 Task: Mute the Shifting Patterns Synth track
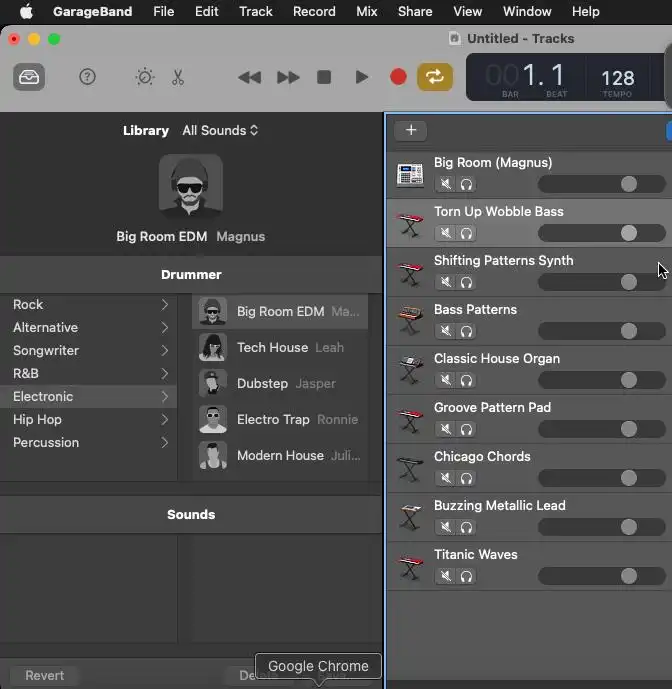point(445,282)
